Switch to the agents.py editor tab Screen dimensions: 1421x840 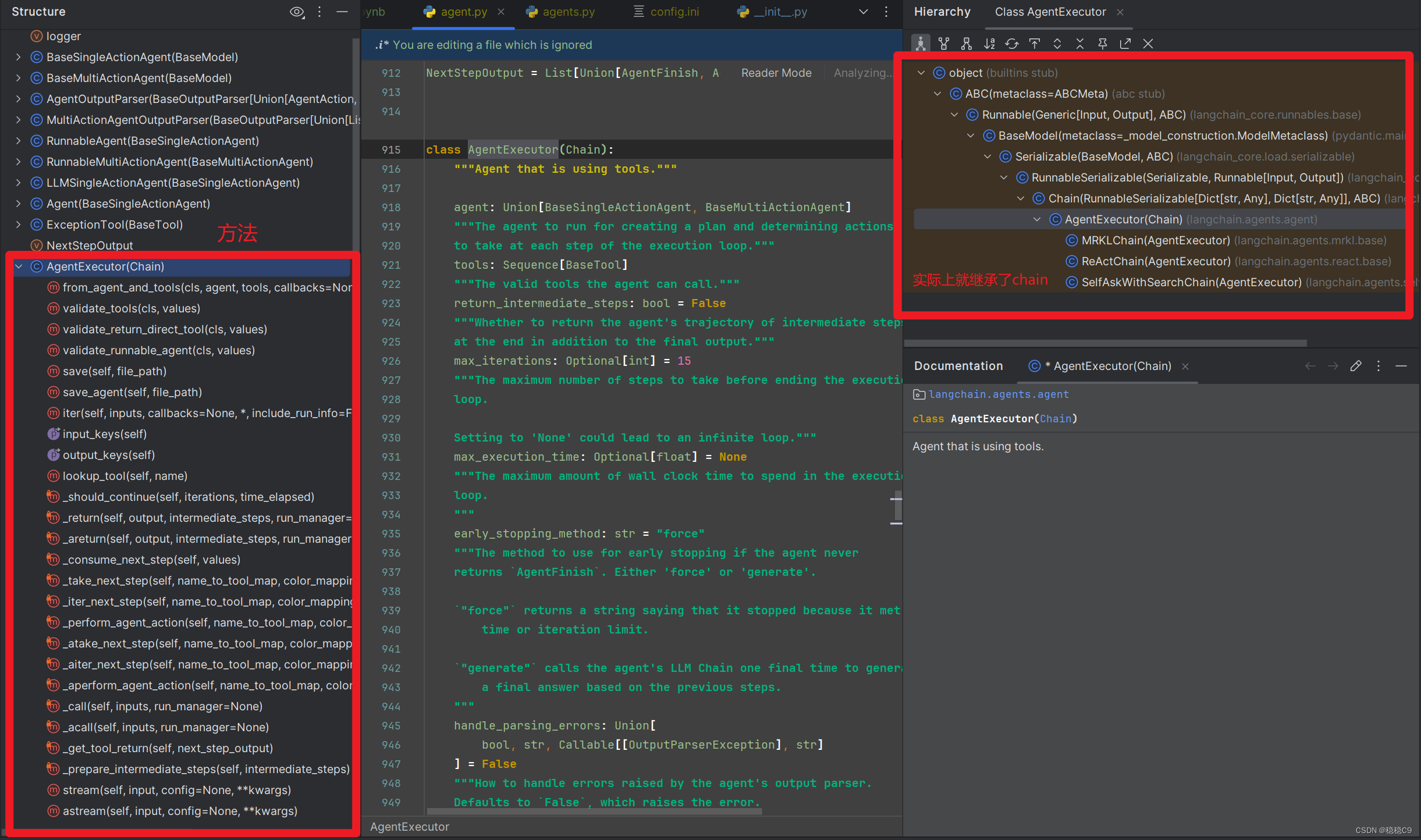(x=560, y=12)
